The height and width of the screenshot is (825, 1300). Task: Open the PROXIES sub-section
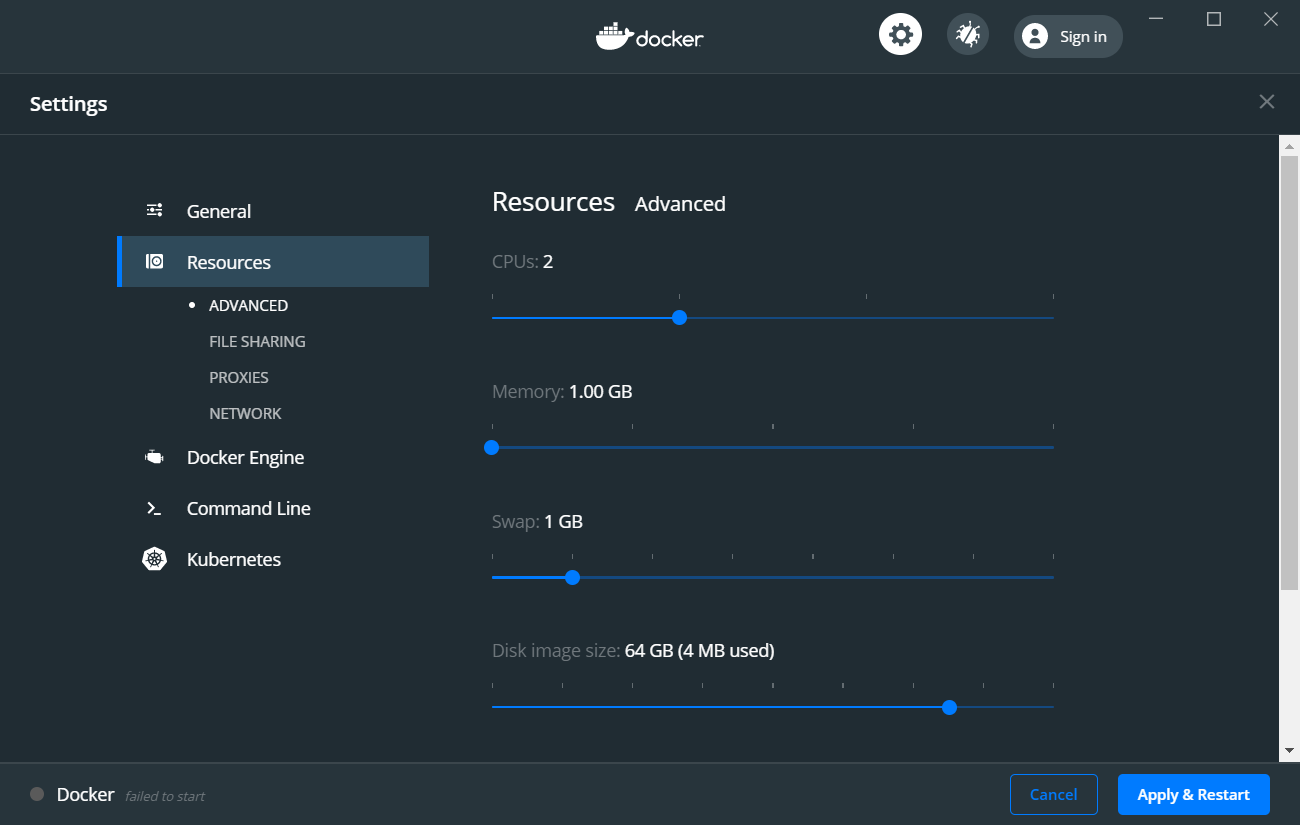click(x=239, y=377)
